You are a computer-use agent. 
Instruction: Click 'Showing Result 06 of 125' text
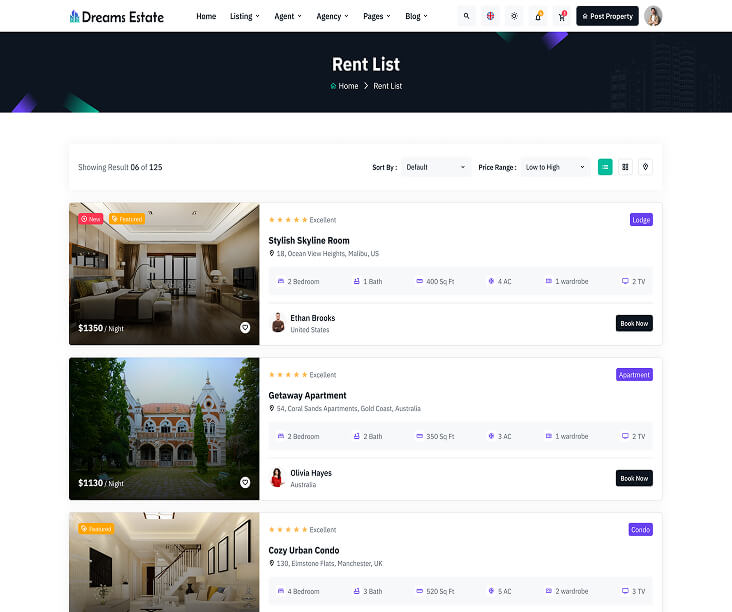120,167
